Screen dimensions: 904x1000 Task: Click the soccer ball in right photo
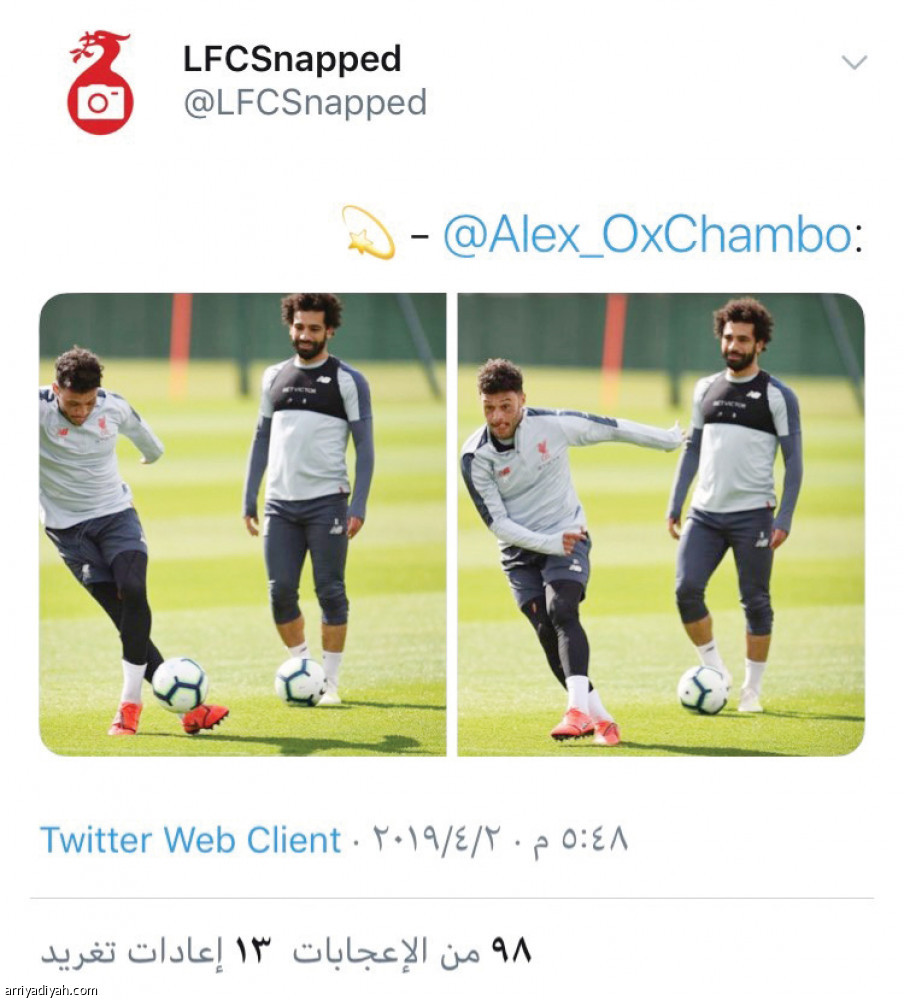[702, 690]
